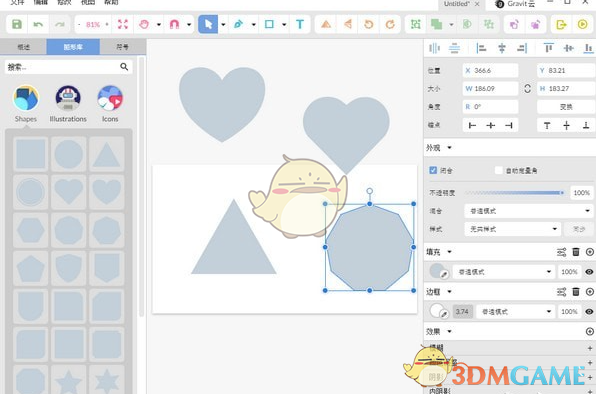
Task: Open zoom level 81% dropdown
Action: pos(93,25)
